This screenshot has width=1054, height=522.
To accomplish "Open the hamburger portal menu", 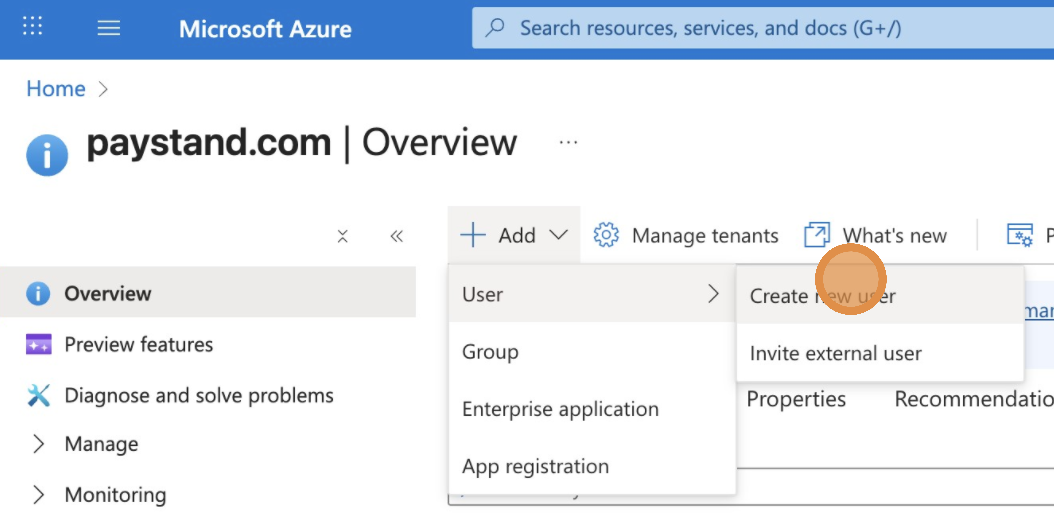I will [x=109, y=28].
